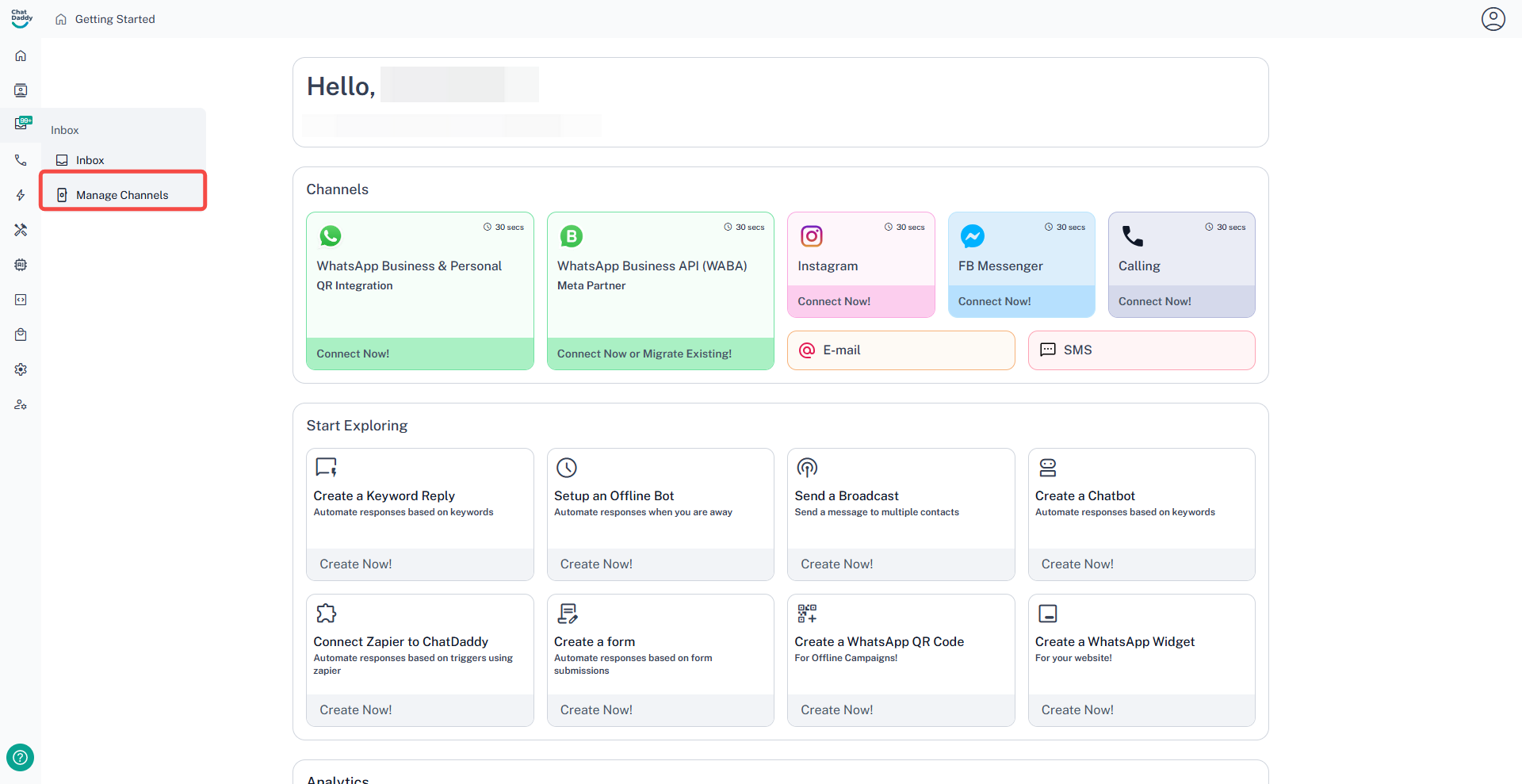Screen dimensions: 1522x784
Task: Open the Calls phone sidebar icon
Action: [x=21, y=160]
